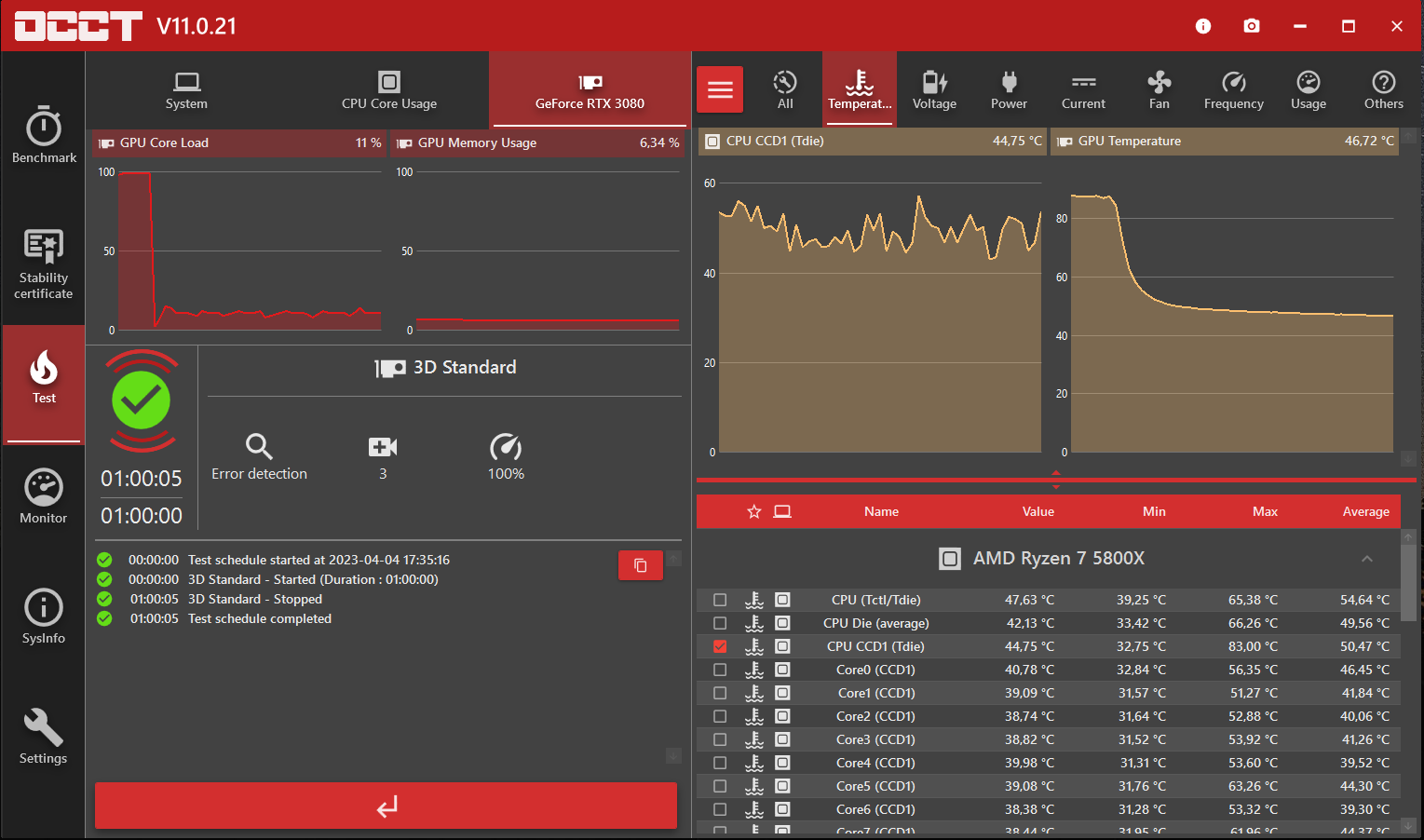Click the usage limit gauge showing 100%
The image size is (1424, 840).
coord(506,447)
